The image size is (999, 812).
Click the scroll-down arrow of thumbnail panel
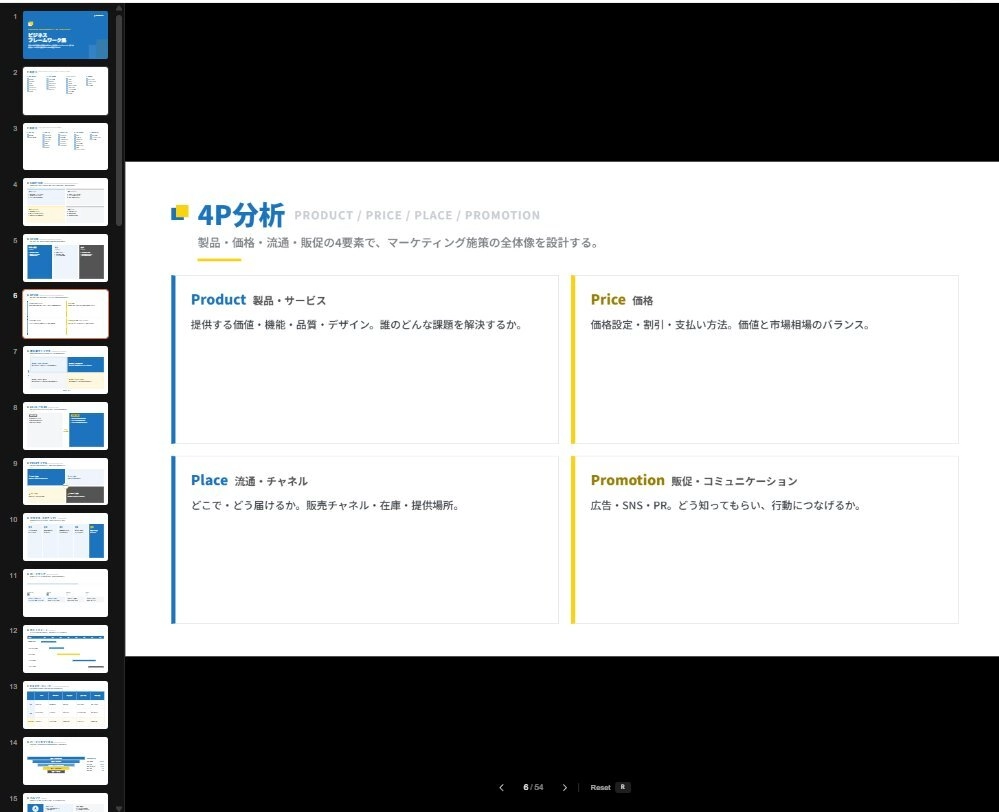pos(119,808)
